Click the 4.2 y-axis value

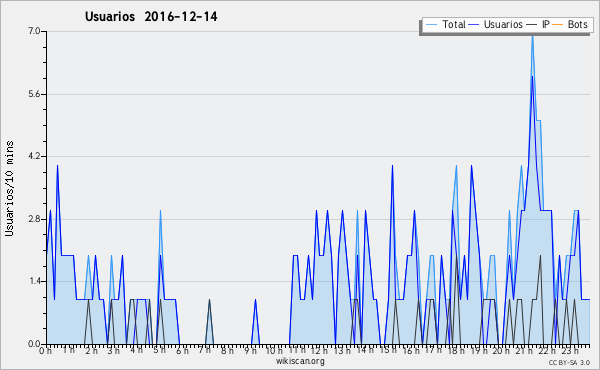[34, 156]
